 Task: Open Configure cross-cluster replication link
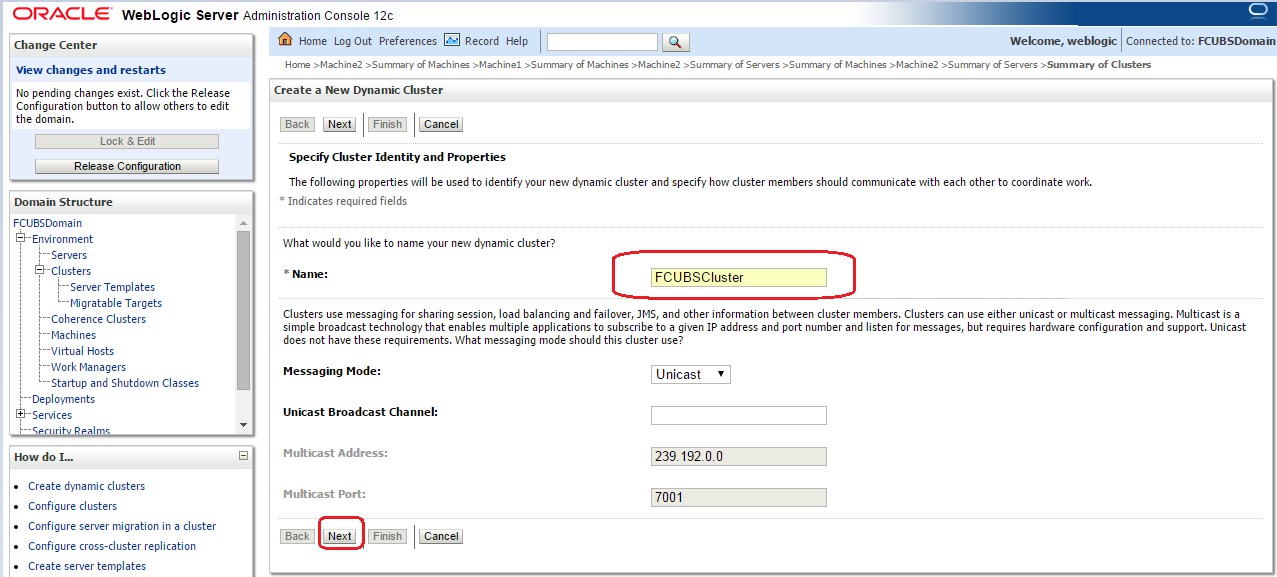tap(112, 546)
